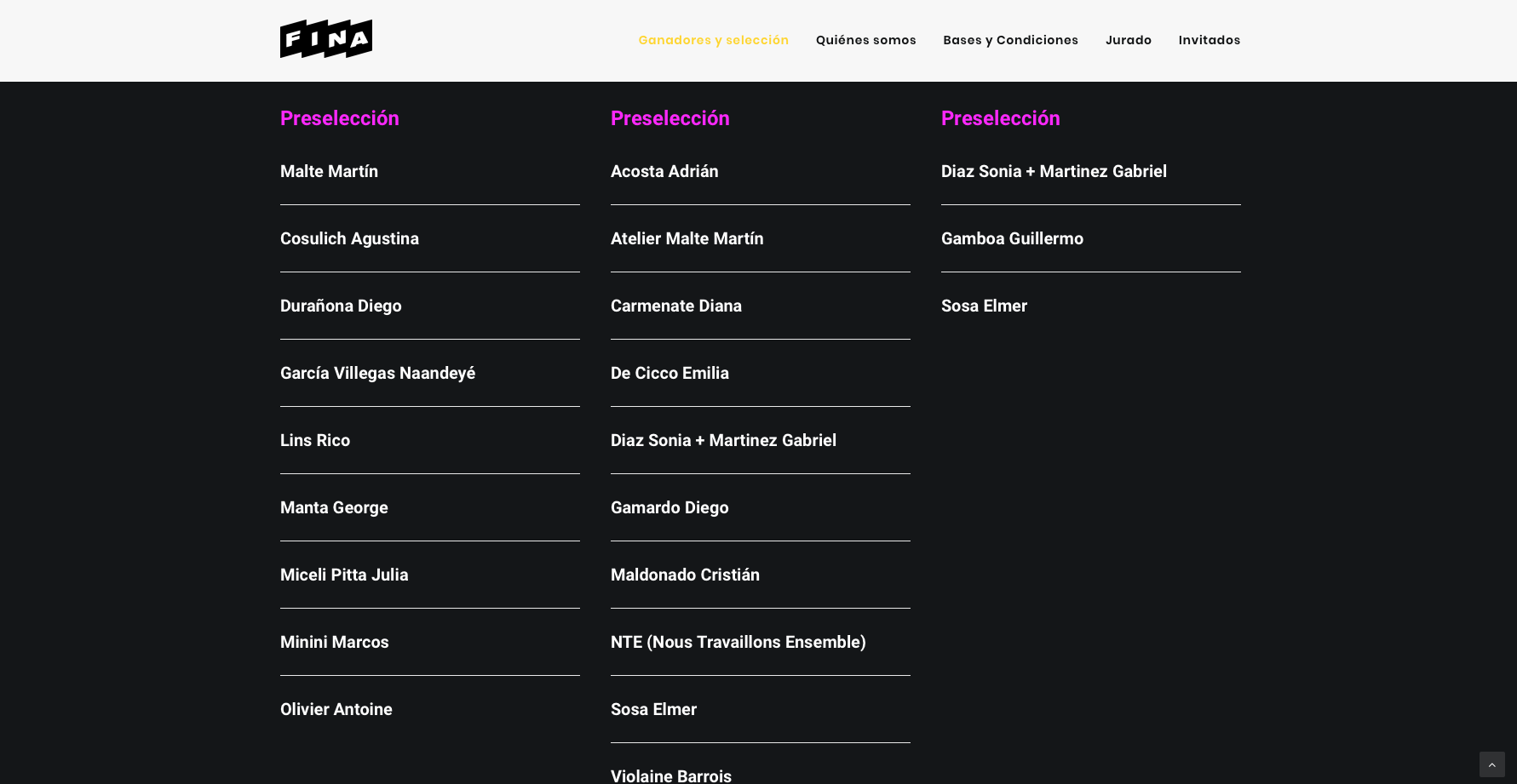
Task: Open Ganadores y selección menu item
Action: (x=713, y=40)
